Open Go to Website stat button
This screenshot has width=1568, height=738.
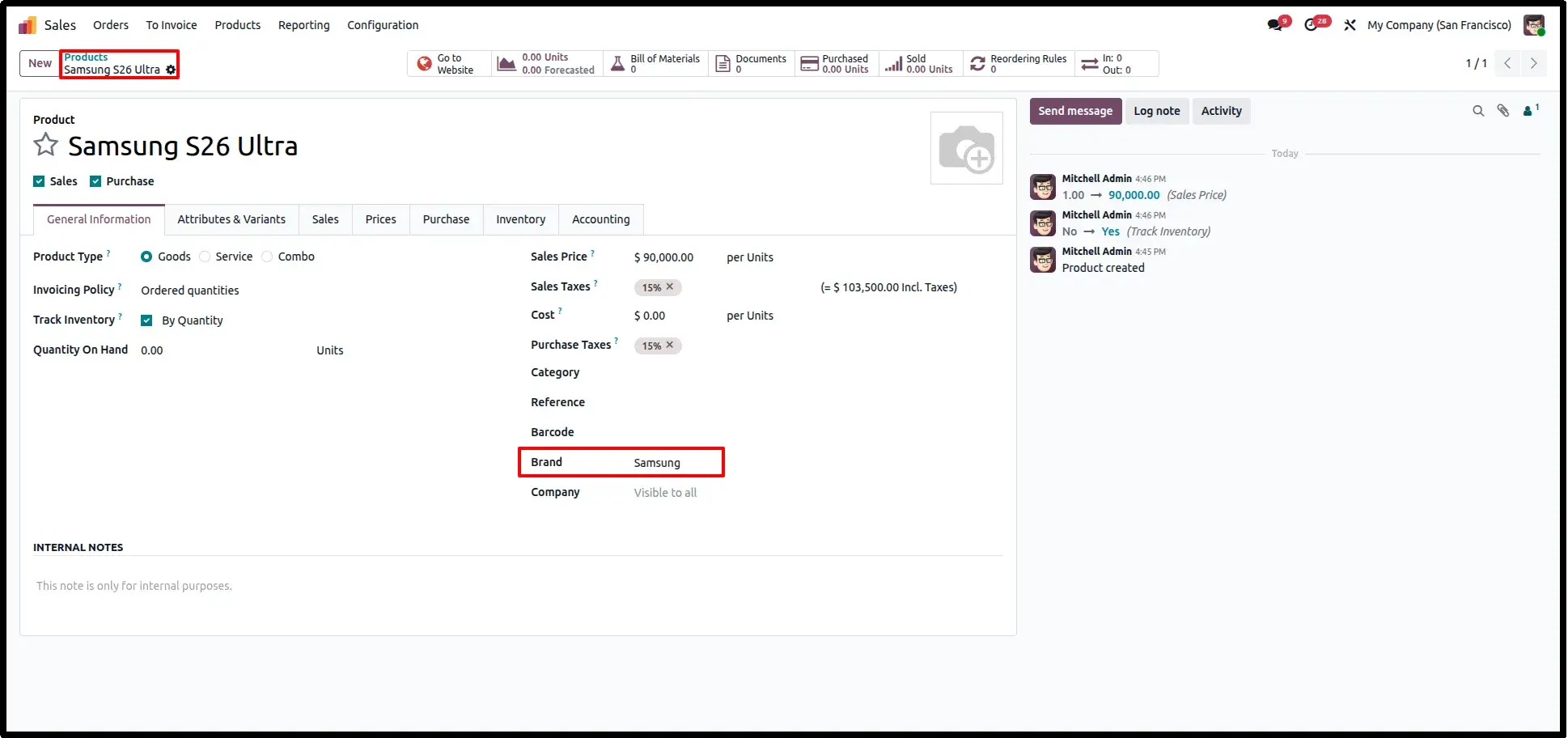point(449,64)
